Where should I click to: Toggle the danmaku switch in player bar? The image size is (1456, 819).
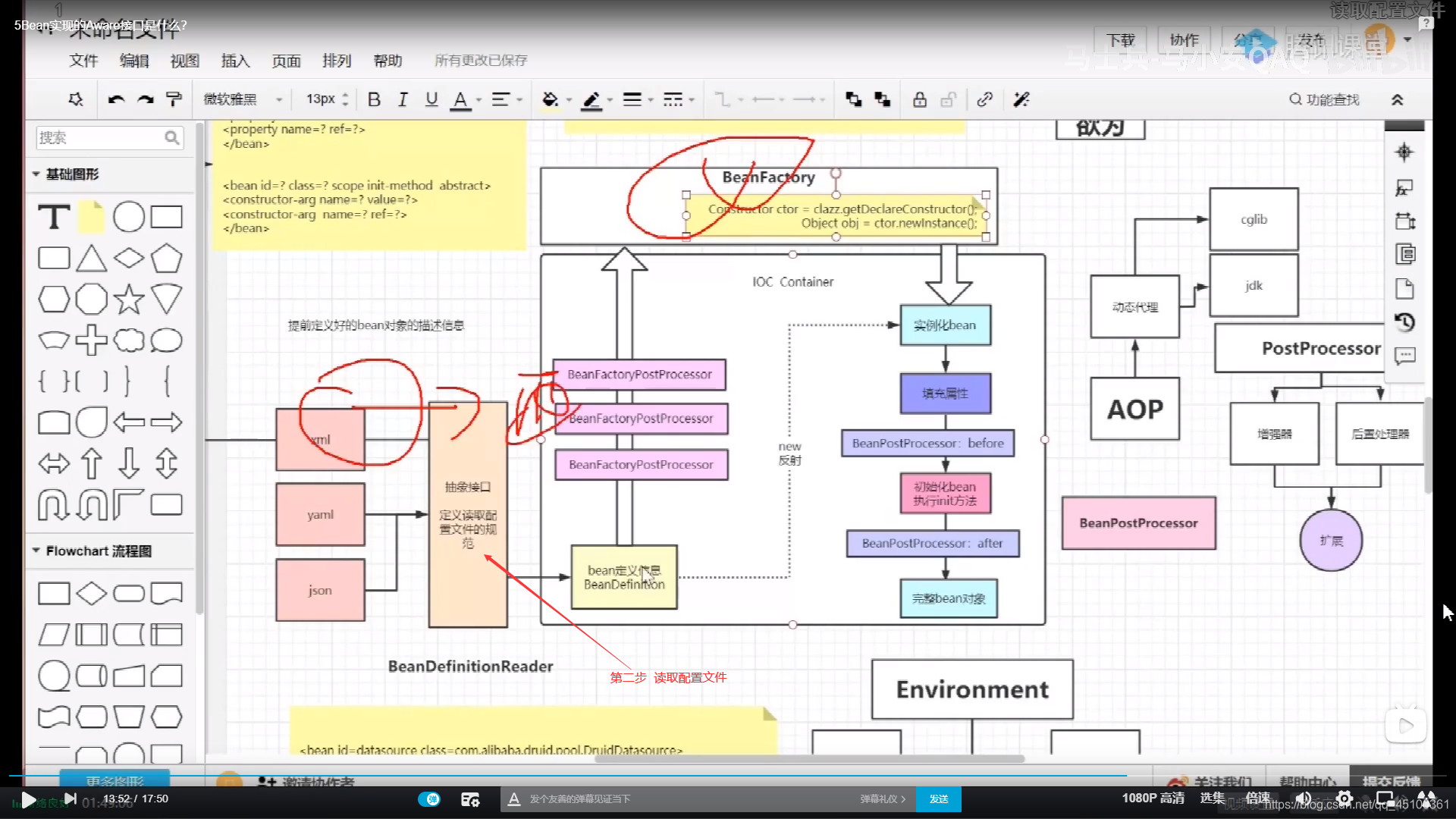pyautogui.click(x=429, y=799)
